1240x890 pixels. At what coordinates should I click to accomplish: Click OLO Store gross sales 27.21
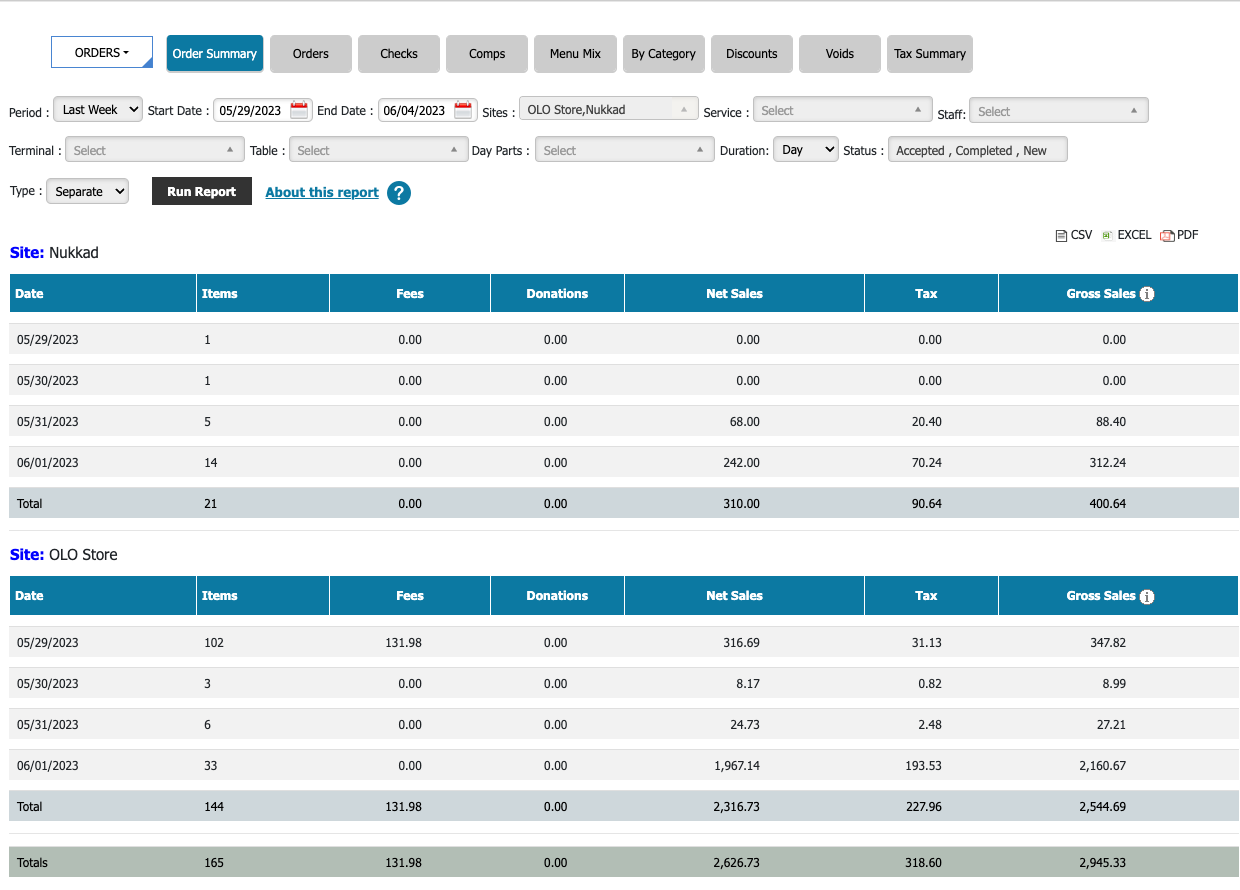1110,725
